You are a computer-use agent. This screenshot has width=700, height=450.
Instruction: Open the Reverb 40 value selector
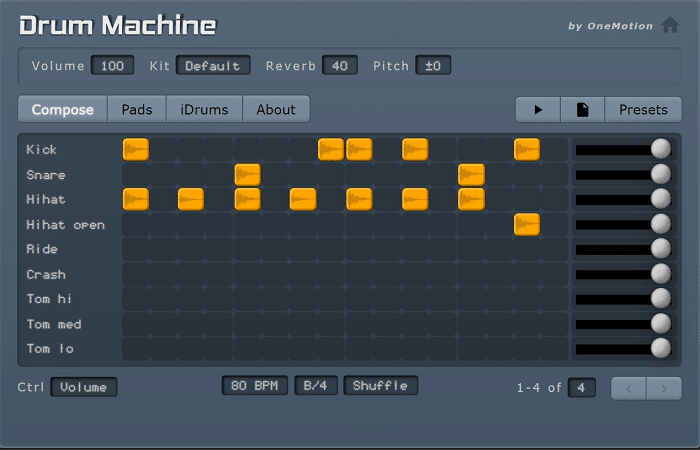(x=340, y=66)
